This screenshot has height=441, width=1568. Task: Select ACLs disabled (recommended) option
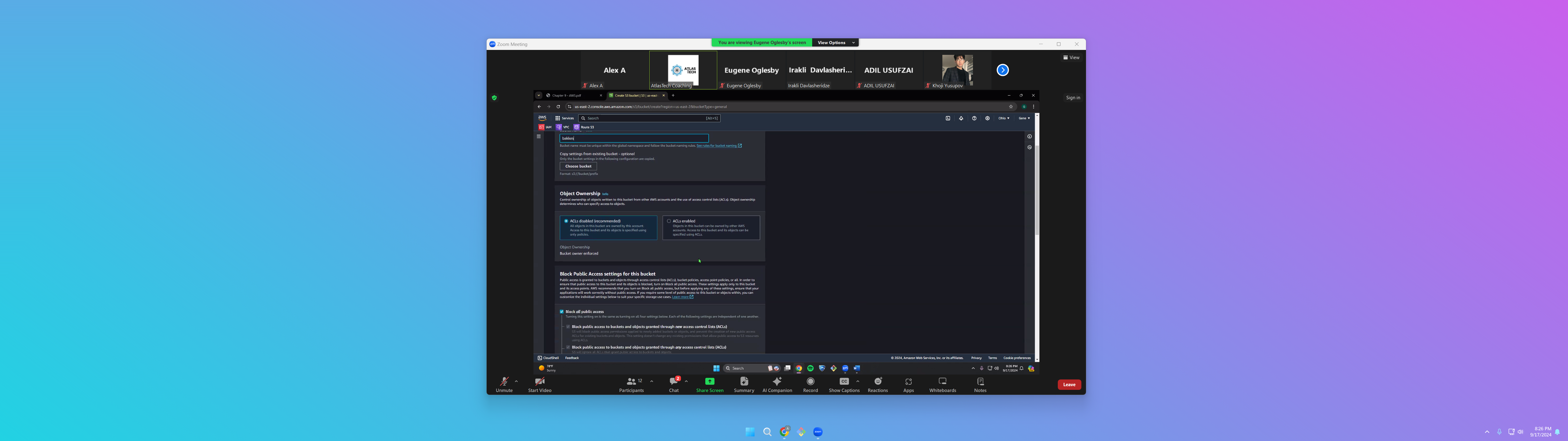[566, 221]
